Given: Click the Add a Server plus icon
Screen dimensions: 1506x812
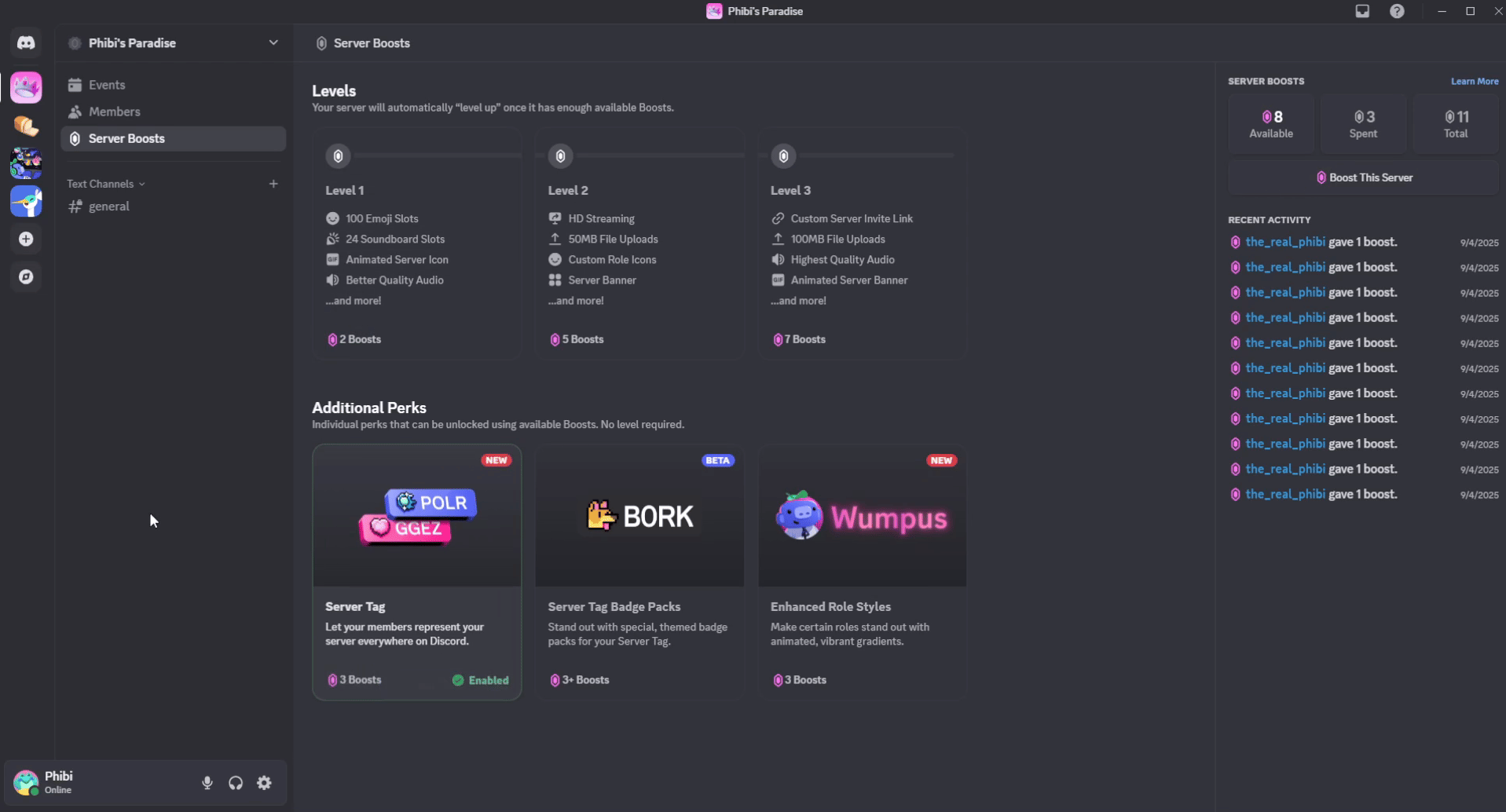Looking at the screenshot, I should 26,239.
